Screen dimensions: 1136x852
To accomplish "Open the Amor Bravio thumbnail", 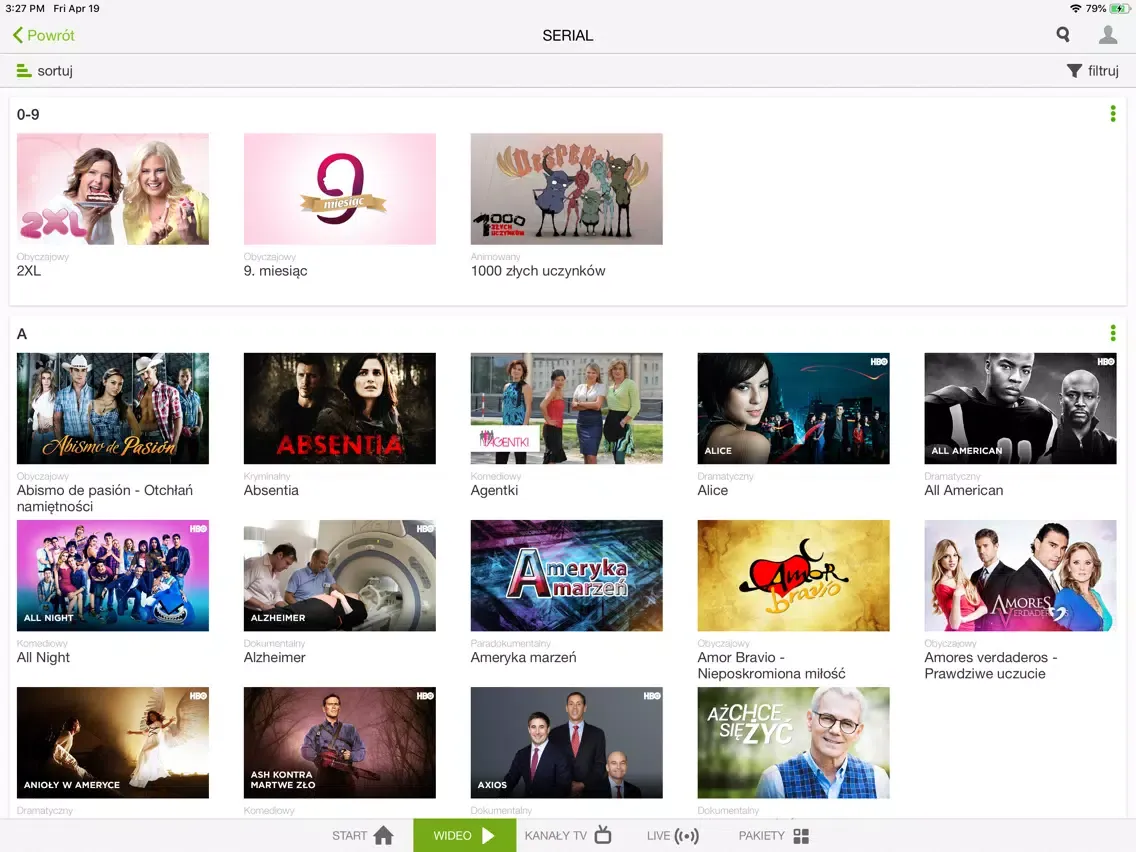I will point(793,575).
